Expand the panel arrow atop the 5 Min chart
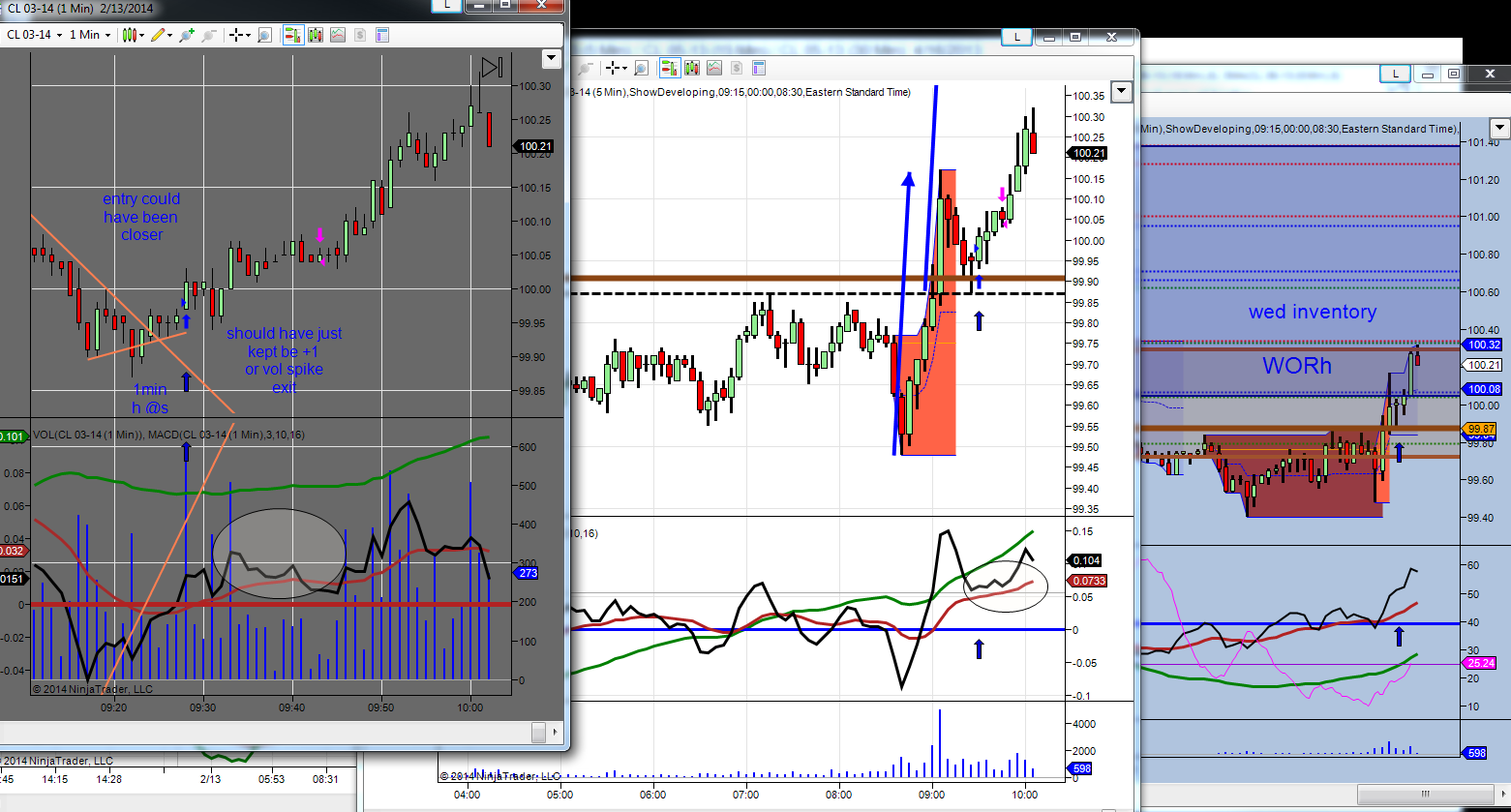The height and width of the screenshot is (812, 1511). (x=1122, y=92)
